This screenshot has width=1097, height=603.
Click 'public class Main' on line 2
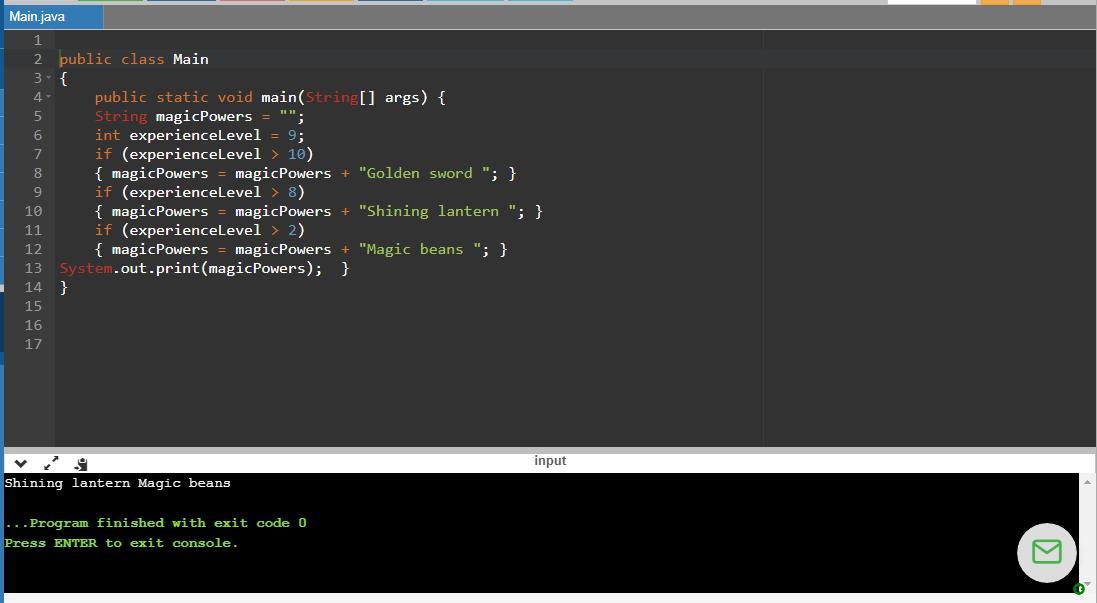coord(134,59)
